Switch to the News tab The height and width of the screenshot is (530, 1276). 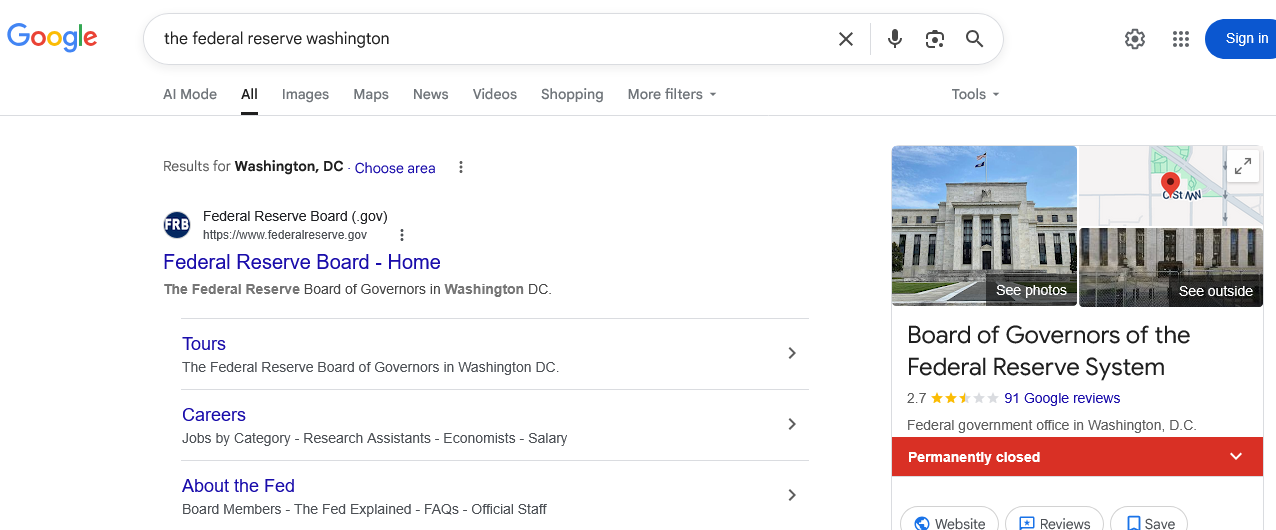(430, 94)
